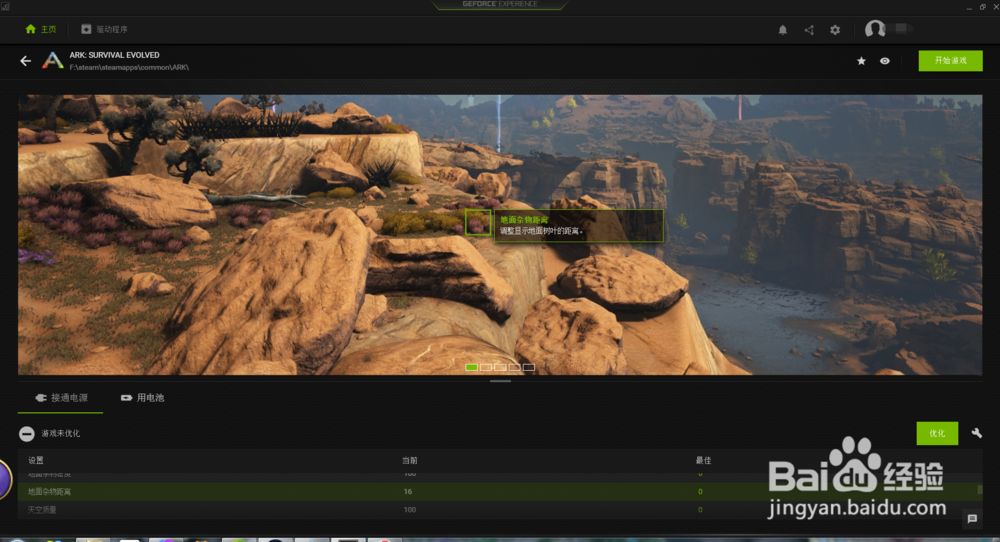
Task: Click the ARK game logo icon
Action: (53, 61)
